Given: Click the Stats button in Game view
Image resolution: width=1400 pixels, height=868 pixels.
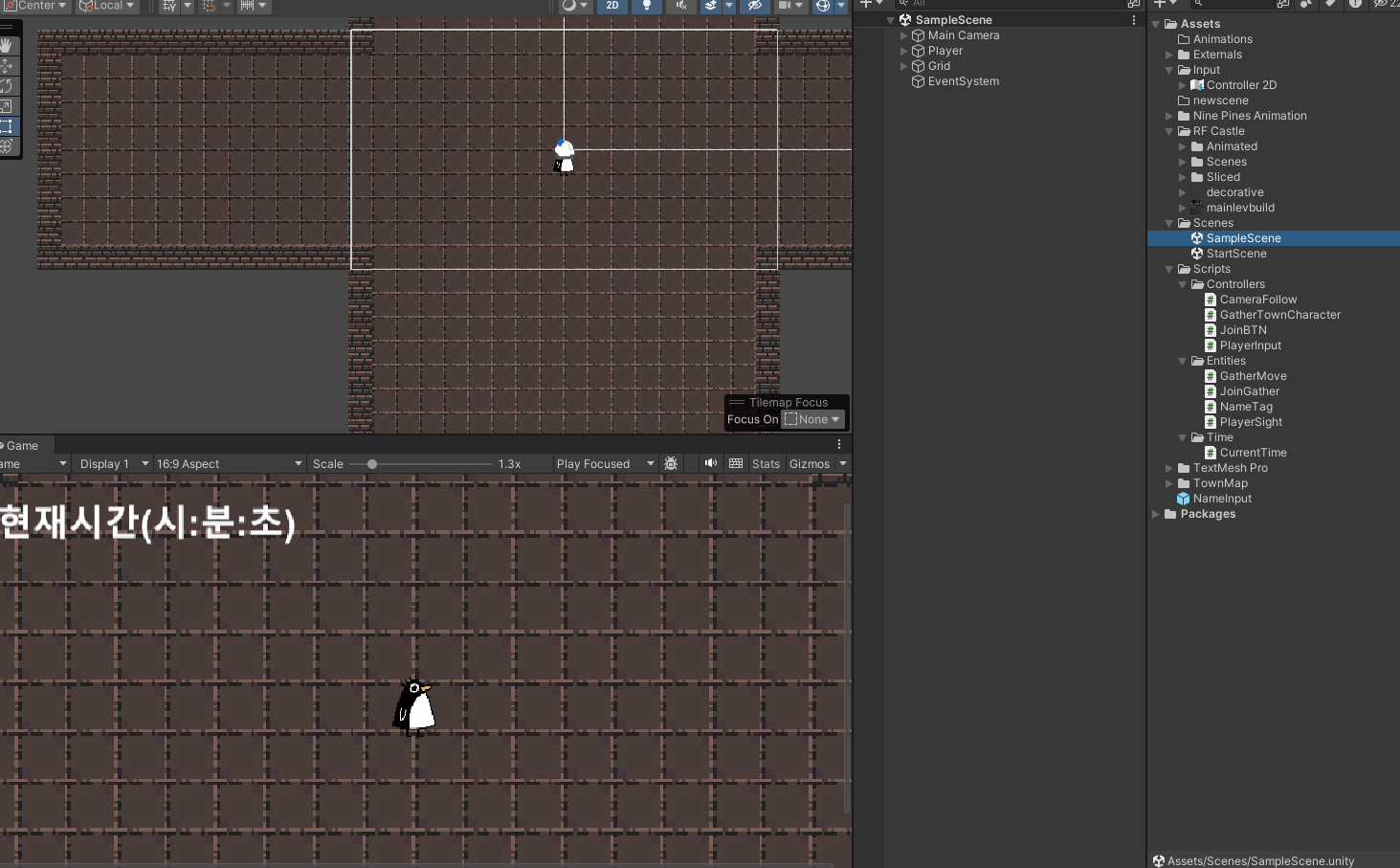Looking at the screenshot, I should 766,464.
